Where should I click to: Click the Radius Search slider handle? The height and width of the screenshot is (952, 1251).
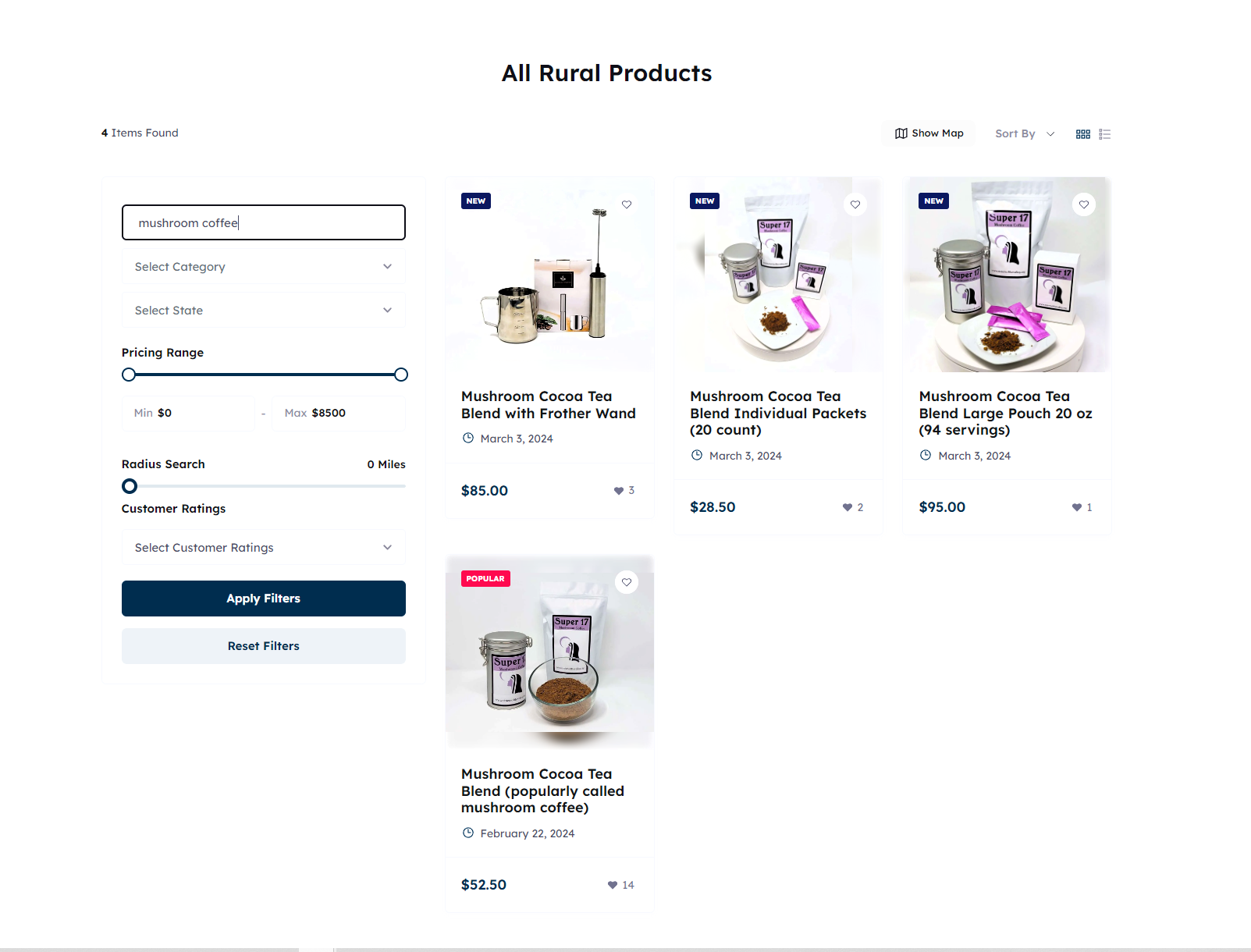[130, 486]
